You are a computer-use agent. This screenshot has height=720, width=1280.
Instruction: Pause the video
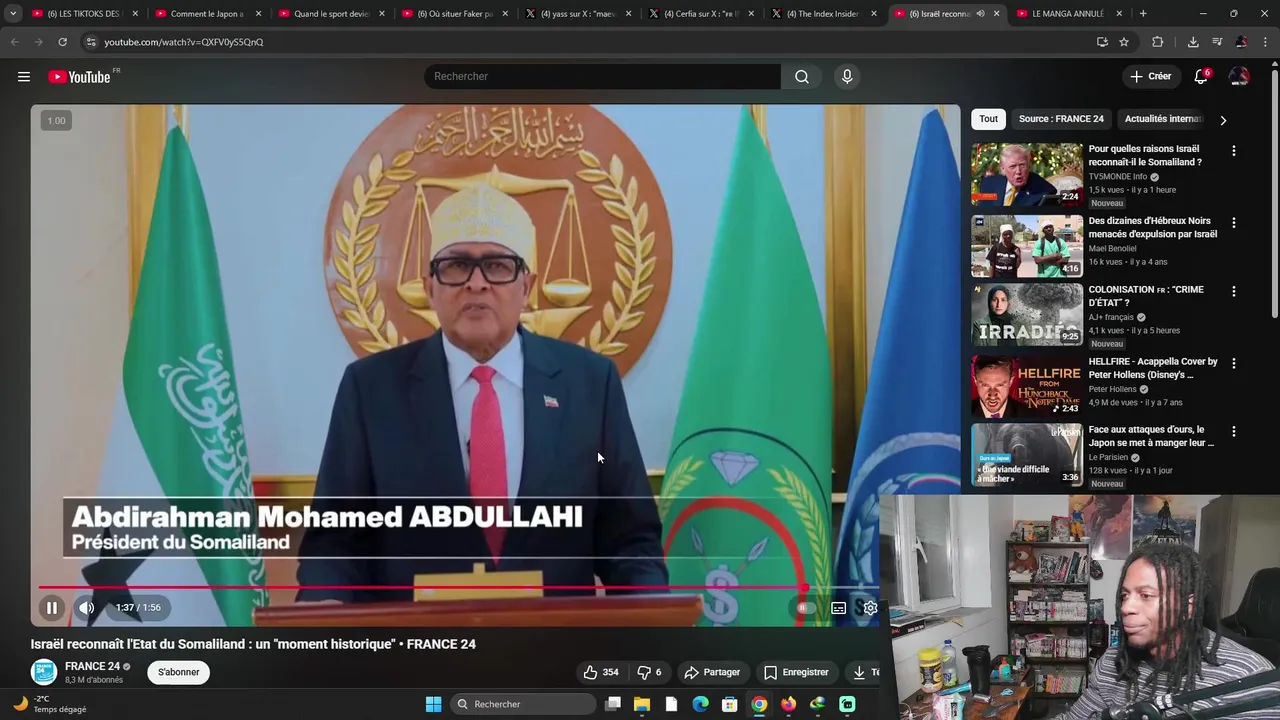pos(51,607)
